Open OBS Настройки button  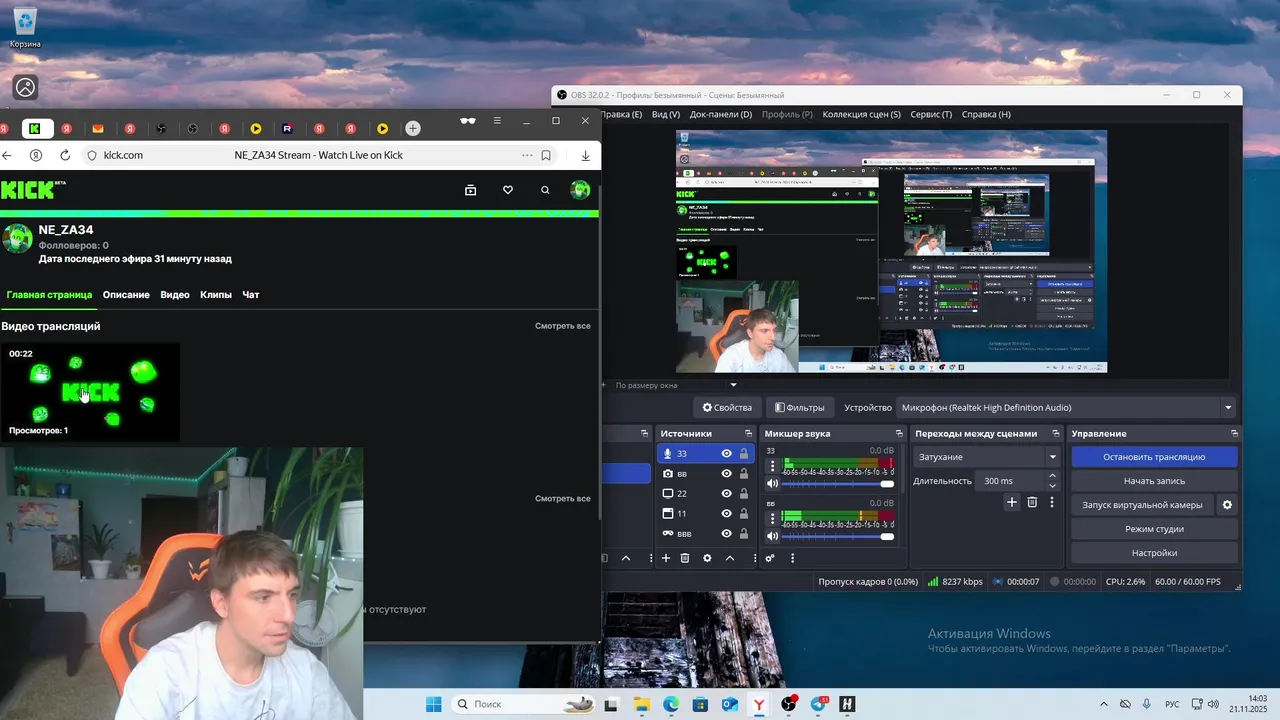pos(1154,553)
